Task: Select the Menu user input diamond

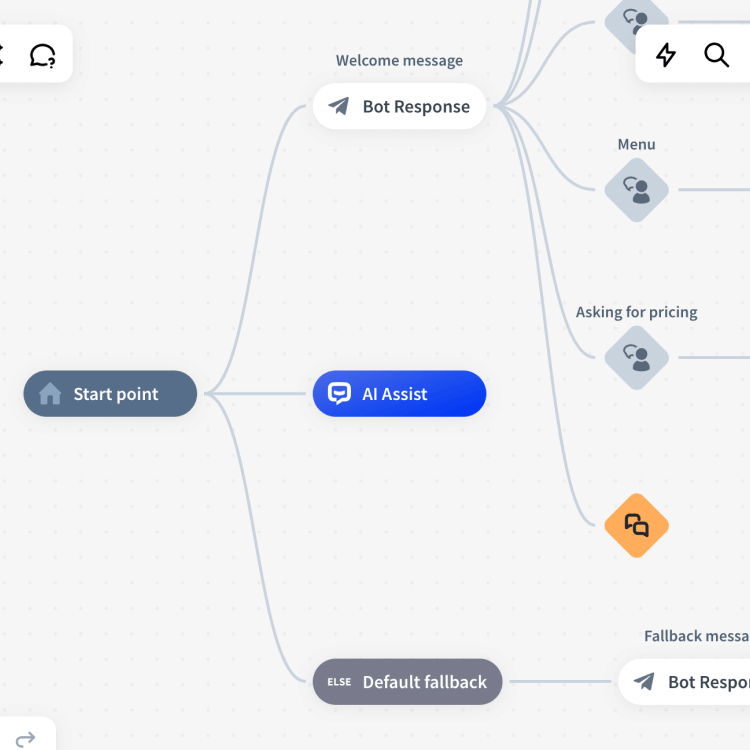Action: point(636,189)
